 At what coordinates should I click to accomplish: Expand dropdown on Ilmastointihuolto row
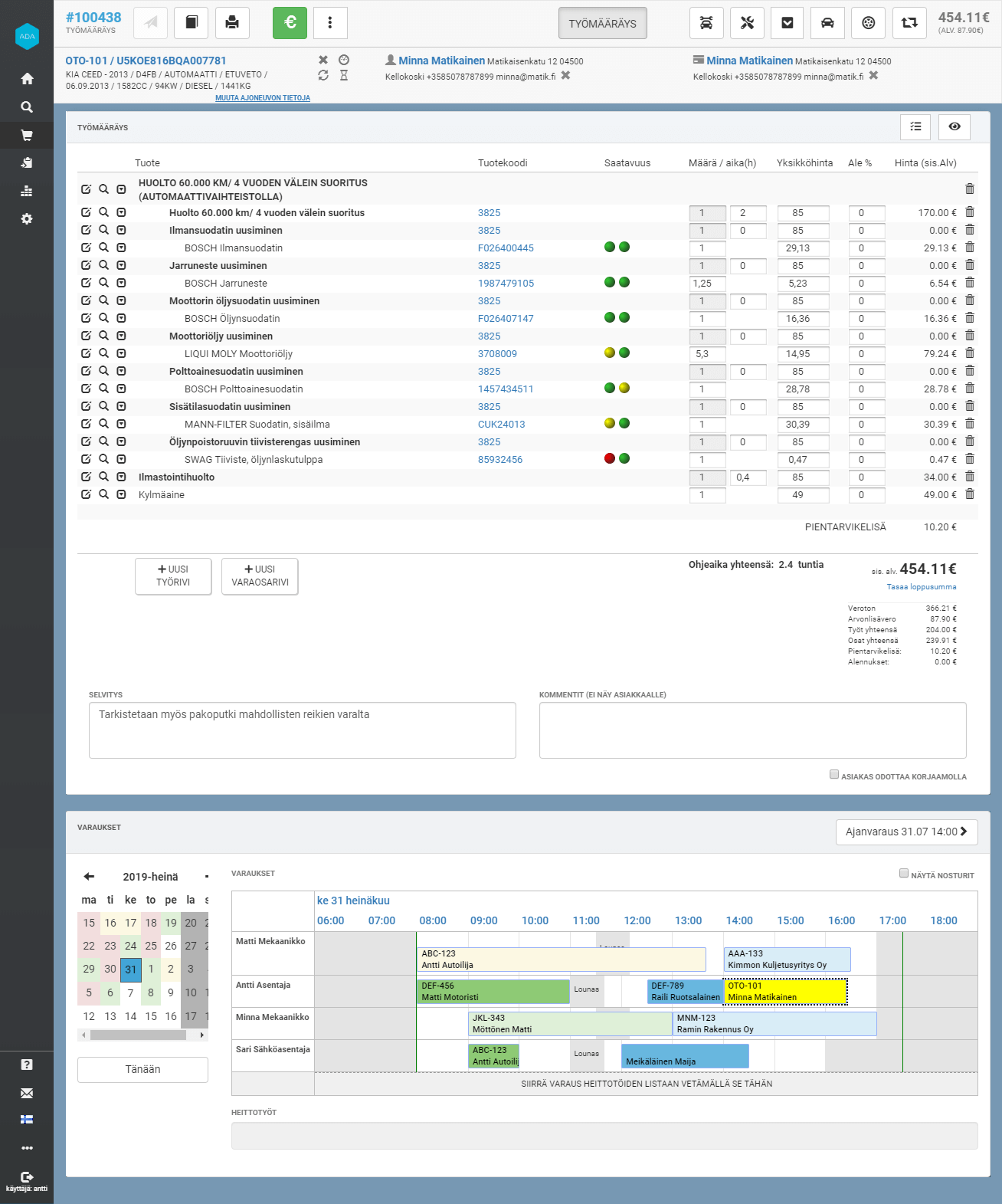(121, 477)
